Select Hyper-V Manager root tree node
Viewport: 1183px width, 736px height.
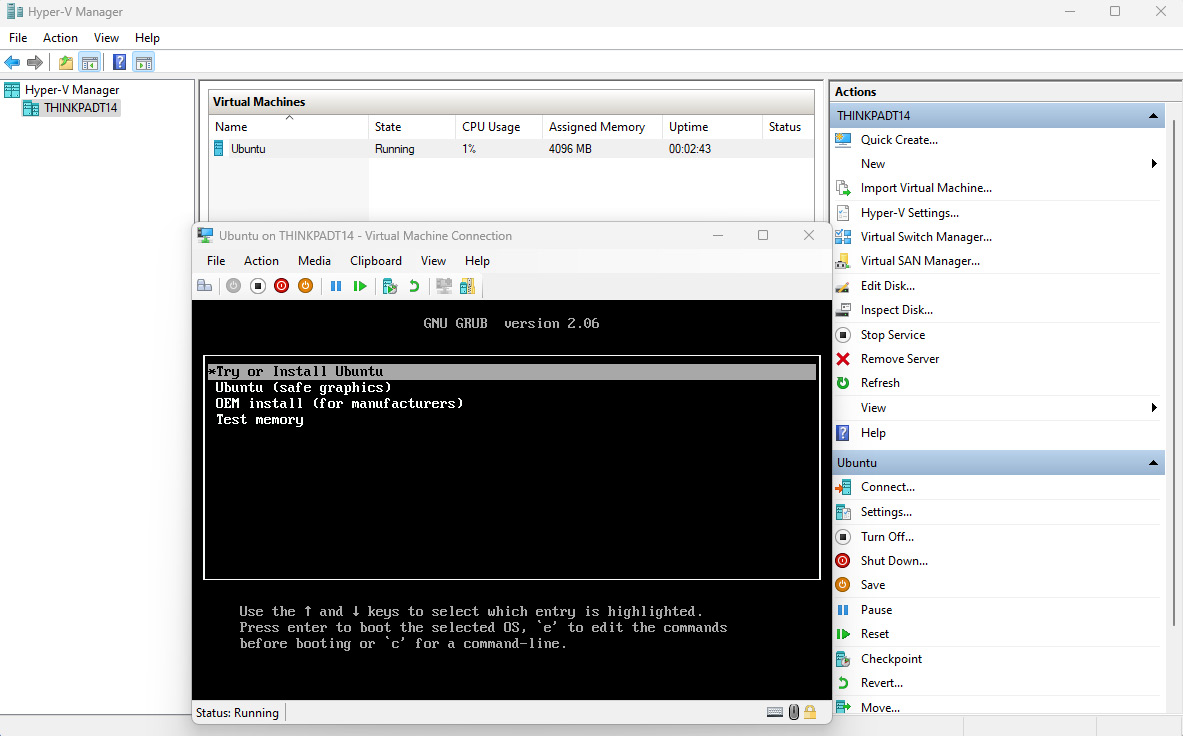pos(72,90)
